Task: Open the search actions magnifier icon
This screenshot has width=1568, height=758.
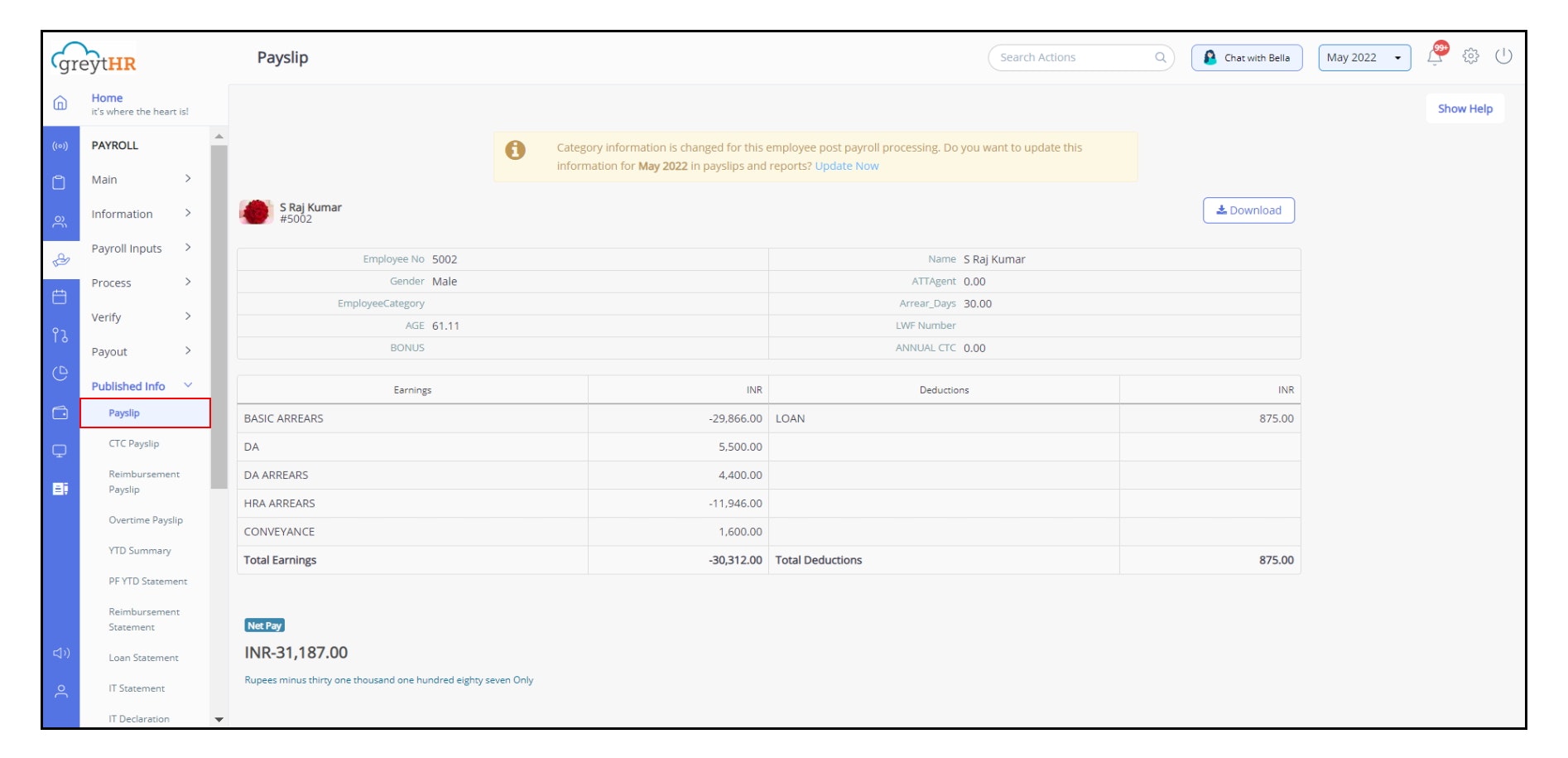Action: 1161,57
